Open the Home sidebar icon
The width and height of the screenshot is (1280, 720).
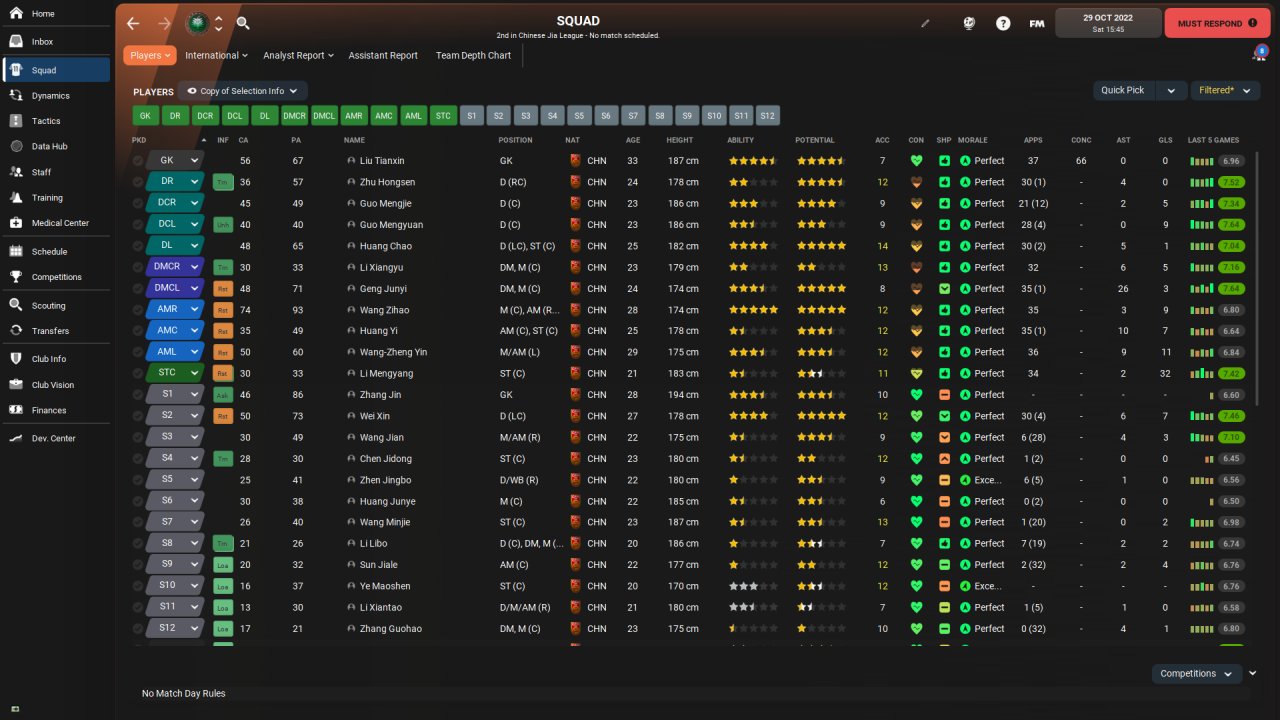point(16,14)
